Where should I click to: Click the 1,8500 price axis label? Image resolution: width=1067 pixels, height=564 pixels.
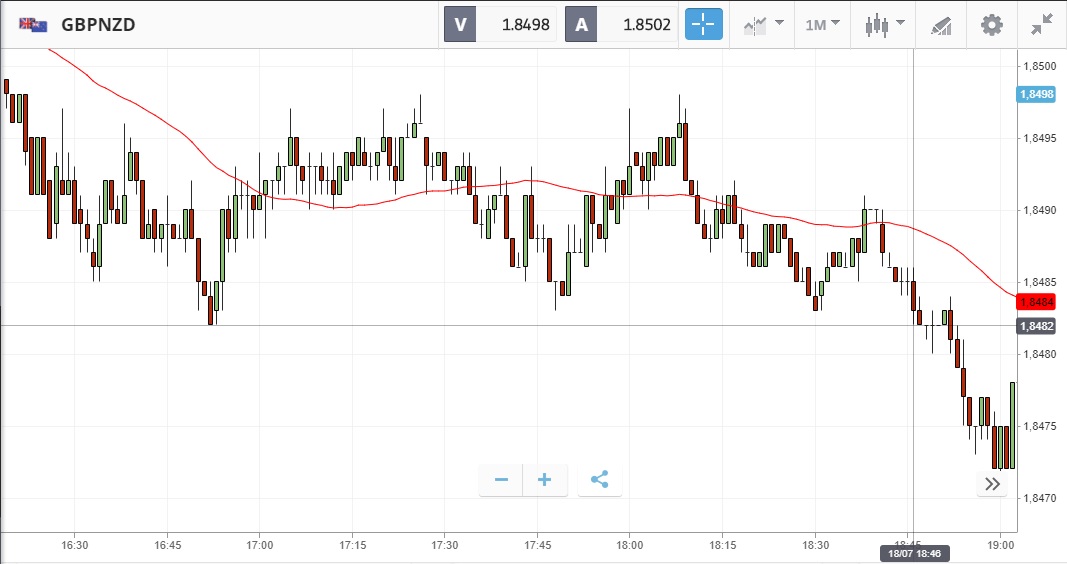pos(1040,67)
